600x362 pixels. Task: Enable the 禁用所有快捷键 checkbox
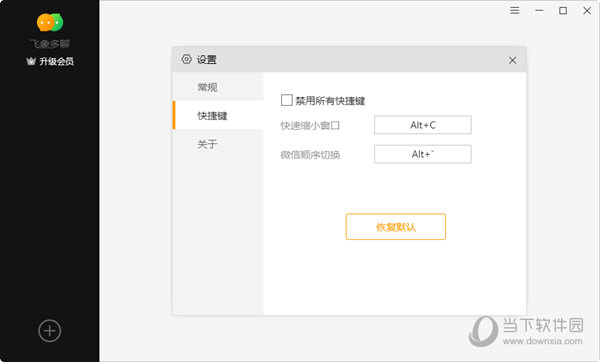(287, 100)
